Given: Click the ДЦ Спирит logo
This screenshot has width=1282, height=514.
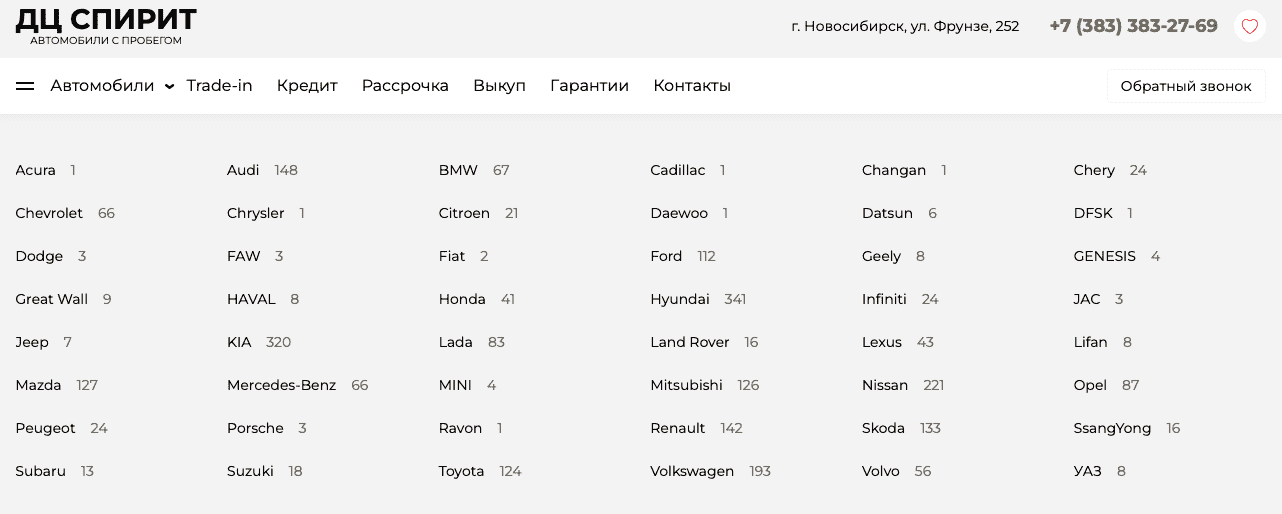Looking at the screenshot, I should [x=106, y=26].
